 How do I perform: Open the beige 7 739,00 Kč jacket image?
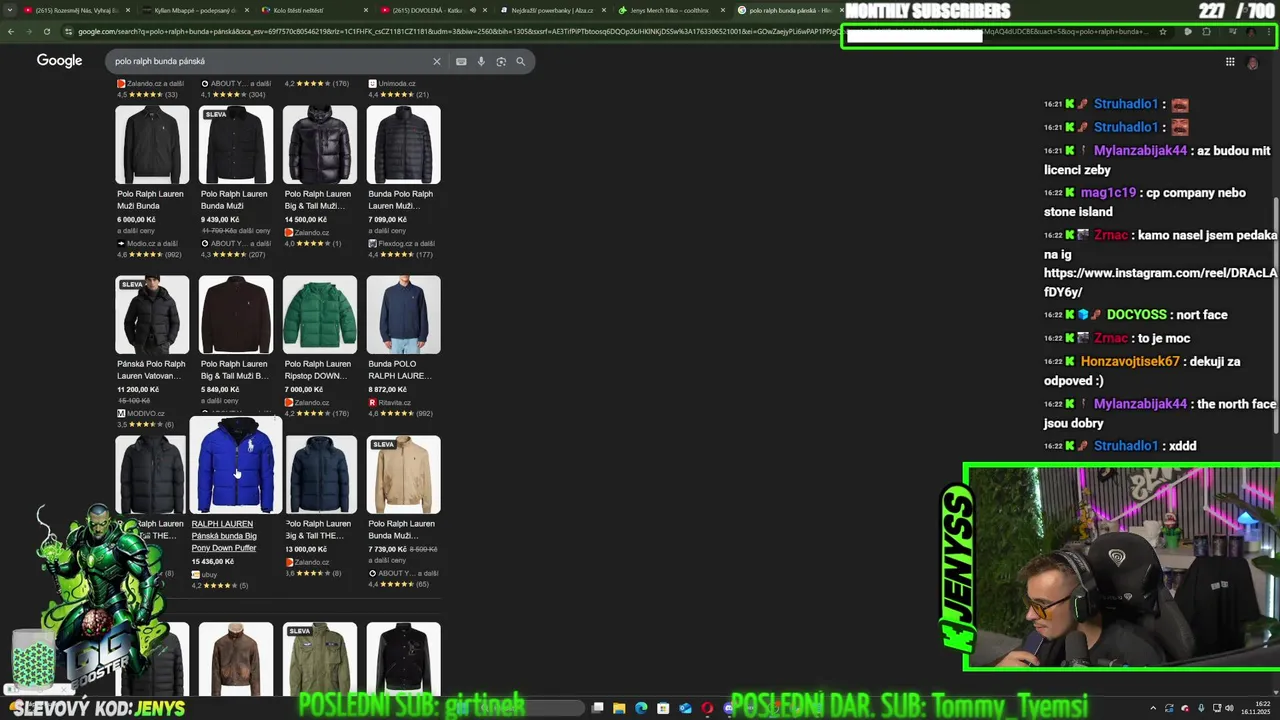[404, 475]
